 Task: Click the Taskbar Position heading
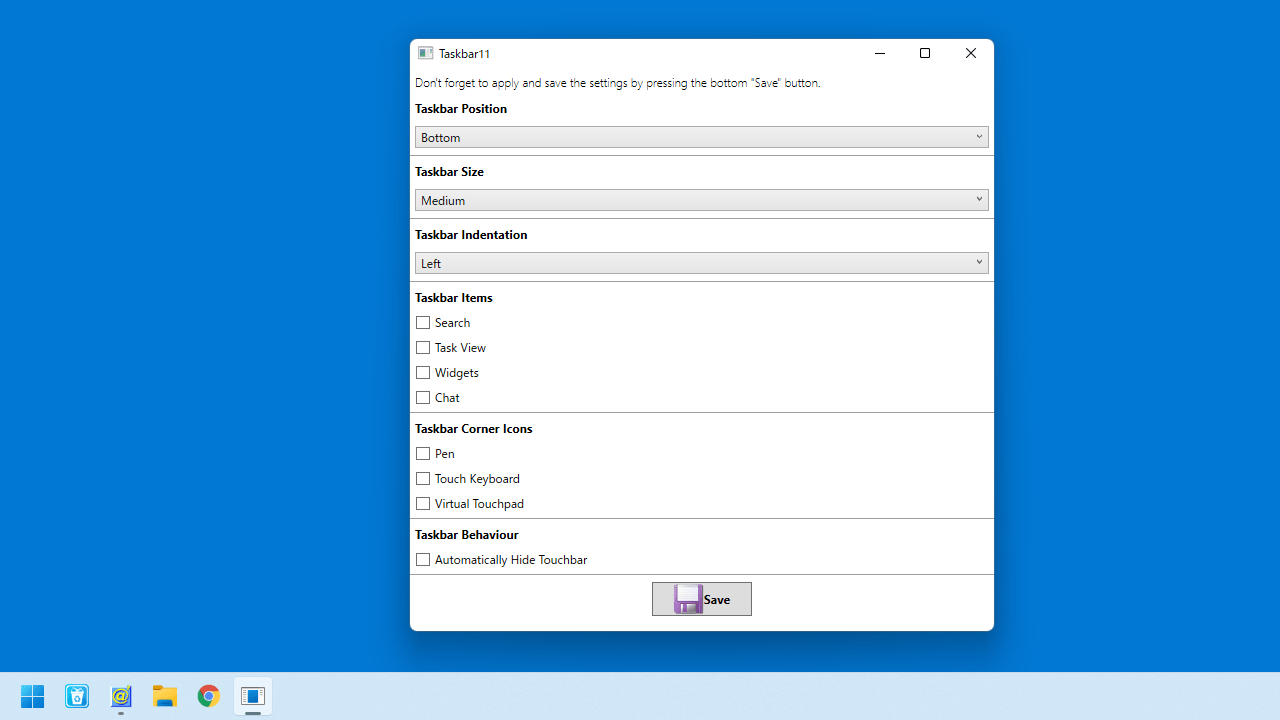click(461, 109)
